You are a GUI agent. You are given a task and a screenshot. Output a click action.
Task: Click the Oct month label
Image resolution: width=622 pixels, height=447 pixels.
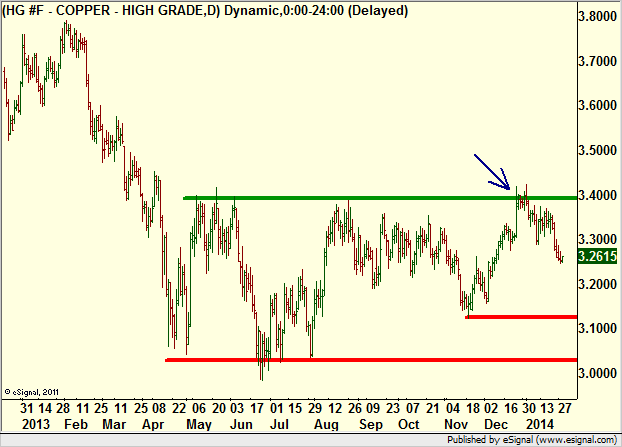click(x=409, y=424)
